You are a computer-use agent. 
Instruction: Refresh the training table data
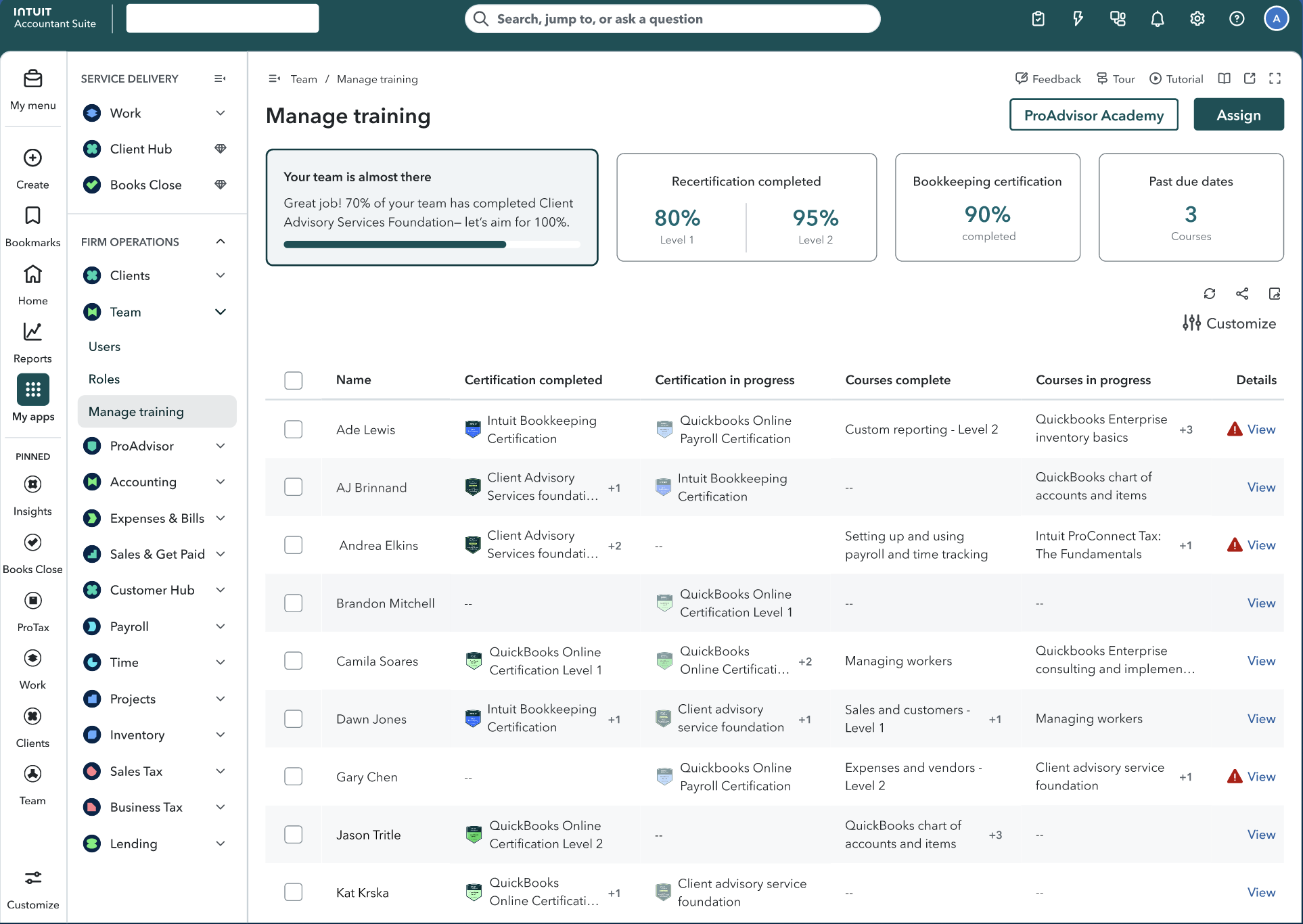pos(1210,294)
